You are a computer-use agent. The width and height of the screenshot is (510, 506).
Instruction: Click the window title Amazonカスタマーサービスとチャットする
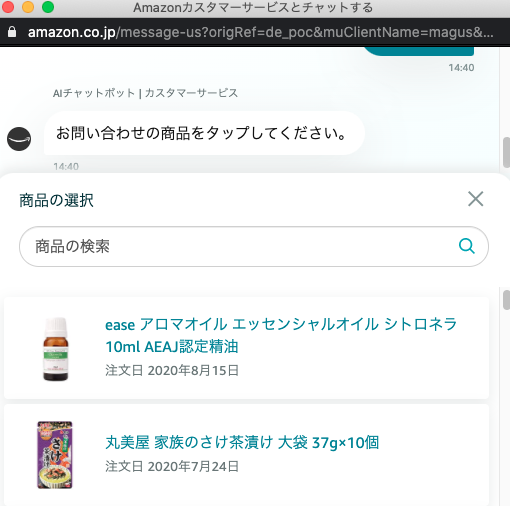[x=253, y=7]
